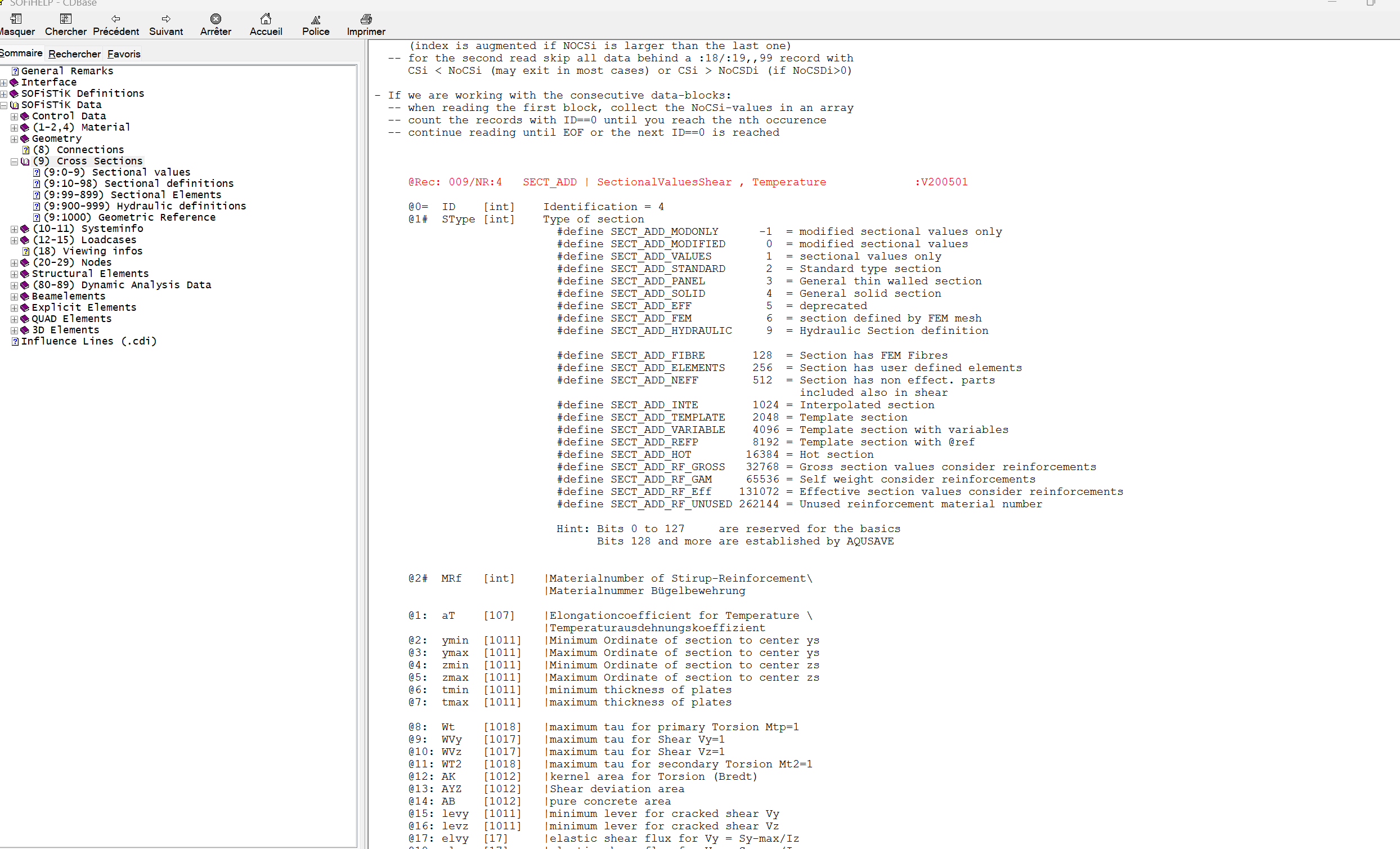Switch to the Sommaire tab
The height and width of the screenshot is (849, 1400).
point(21,53)
